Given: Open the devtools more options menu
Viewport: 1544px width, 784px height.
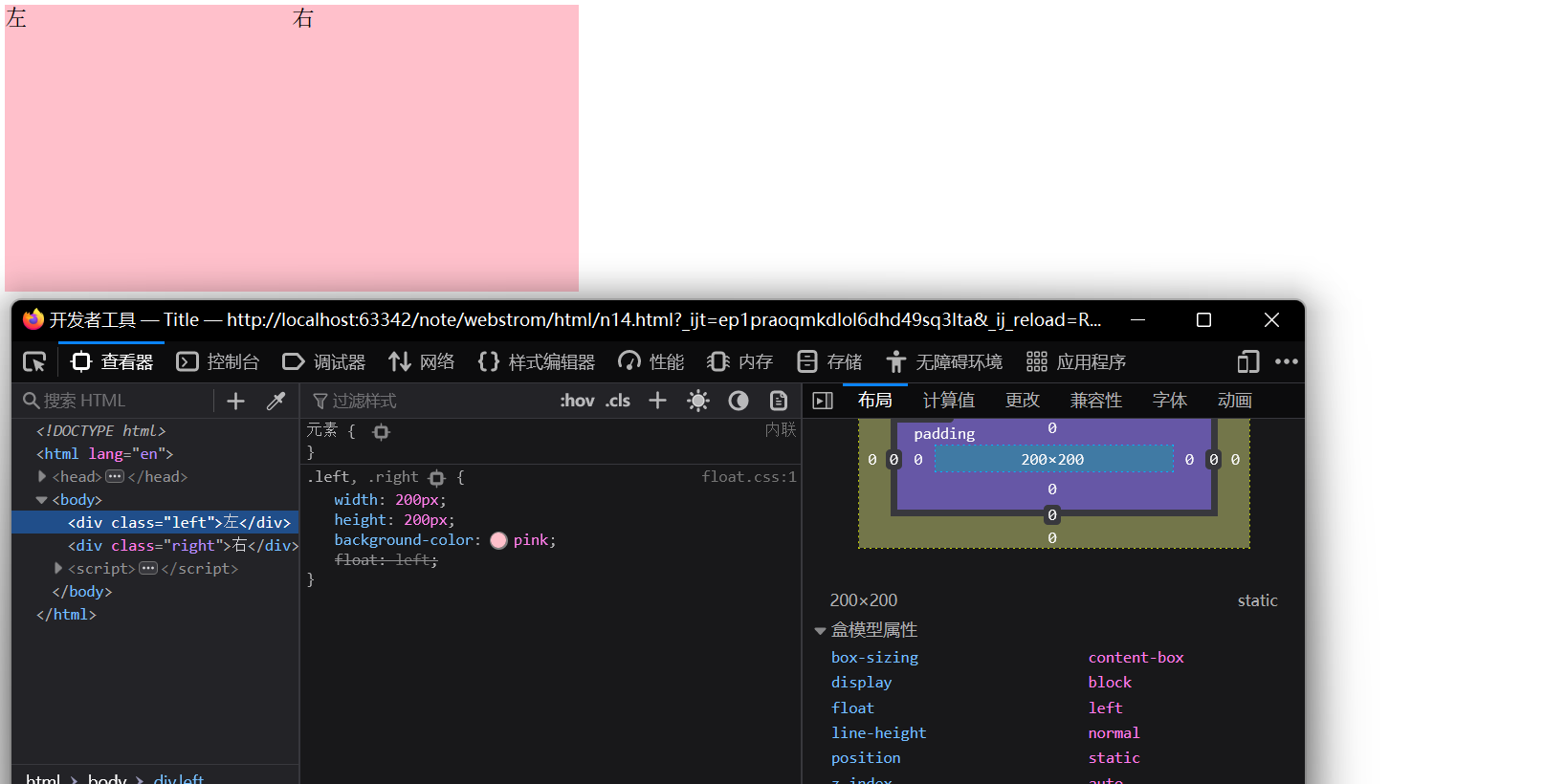Looking at the screenshot, I should [x=1287, y=361].
